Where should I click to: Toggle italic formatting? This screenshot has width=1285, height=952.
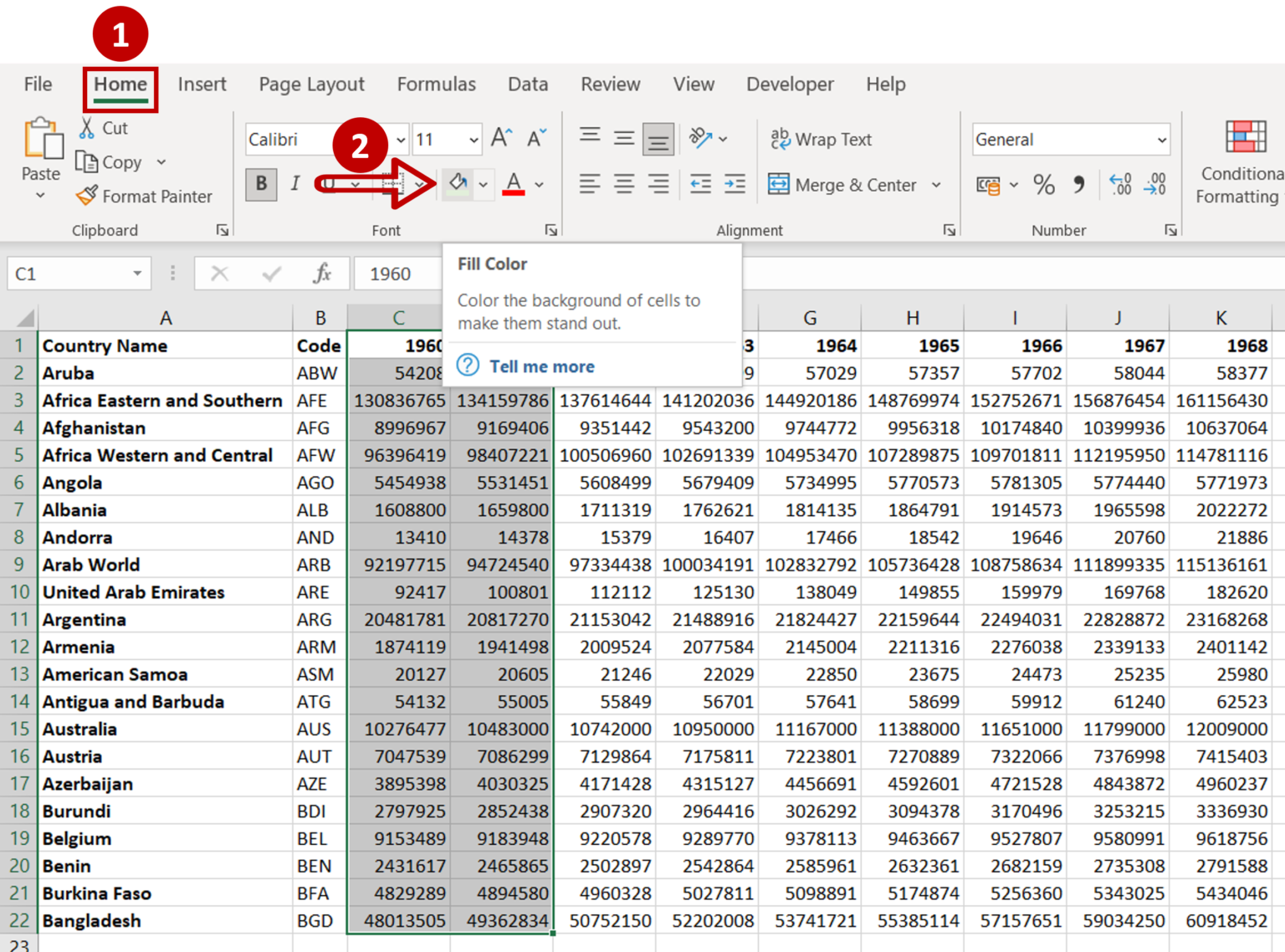[x=294, y=184]
